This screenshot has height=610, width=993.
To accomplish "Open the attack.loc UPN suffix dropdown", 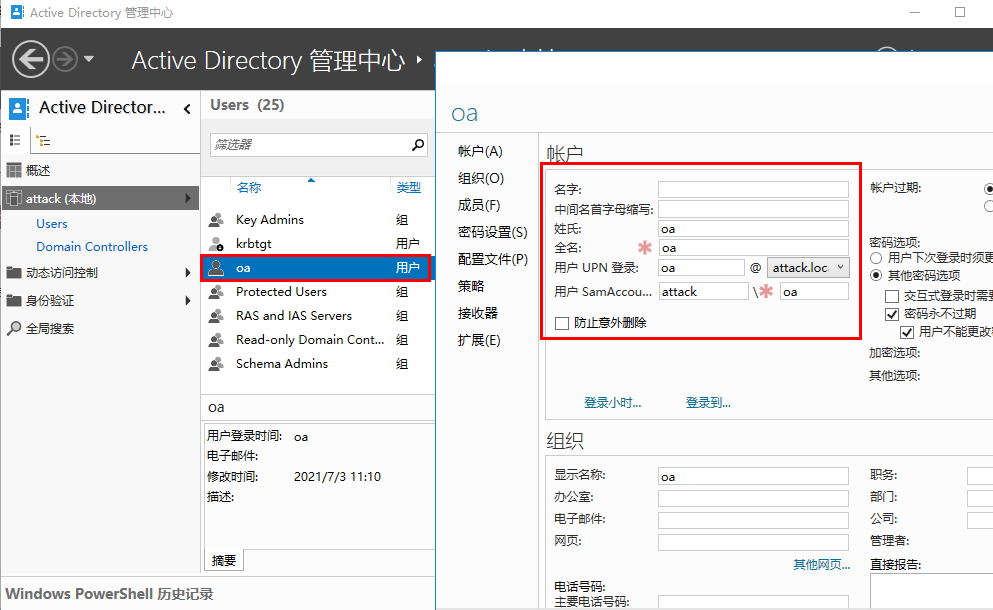I will [x=808, y=268].
